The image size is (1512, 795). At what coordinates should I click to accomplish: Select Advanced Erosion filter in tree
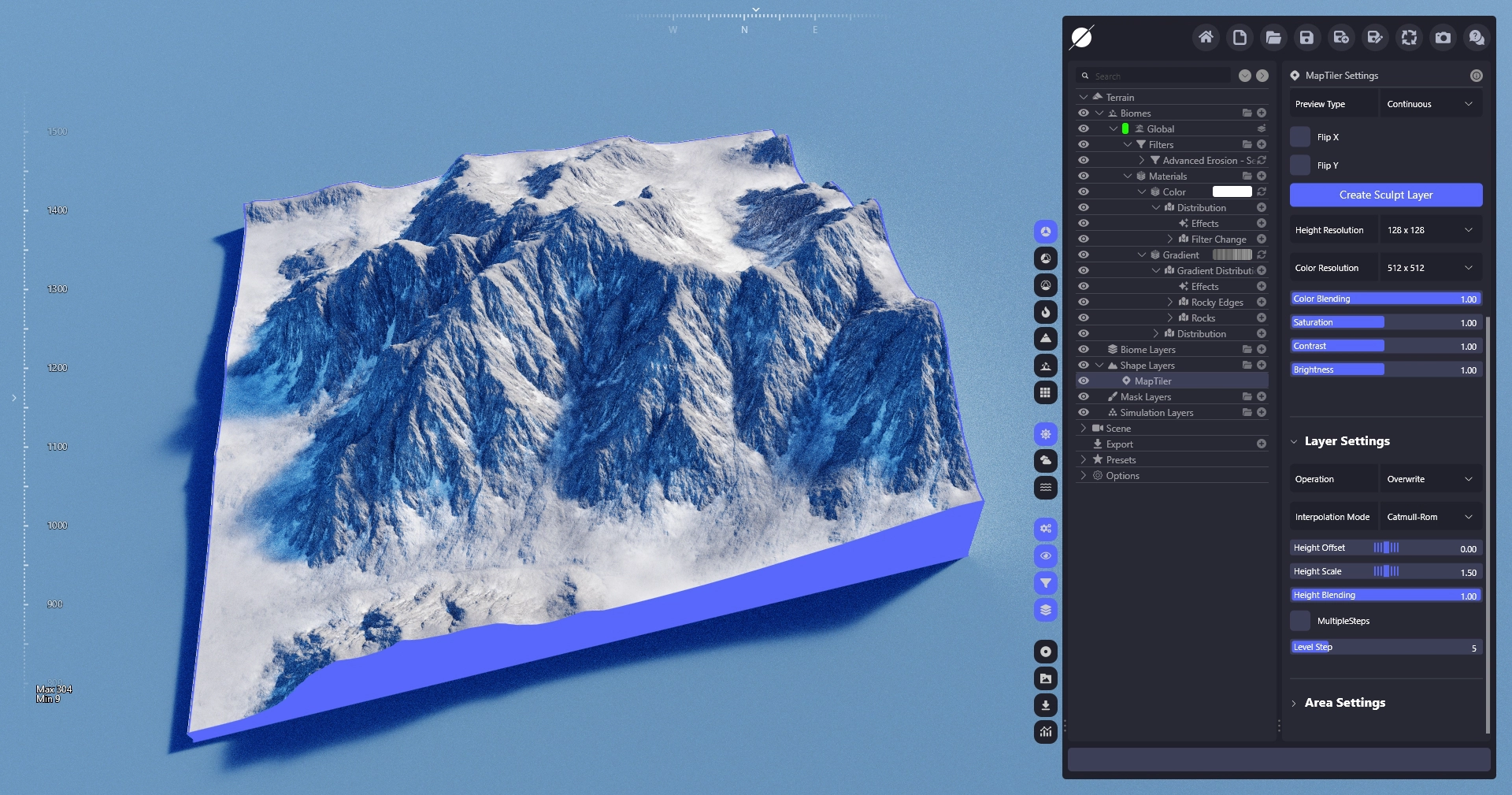pos(1199,161)
